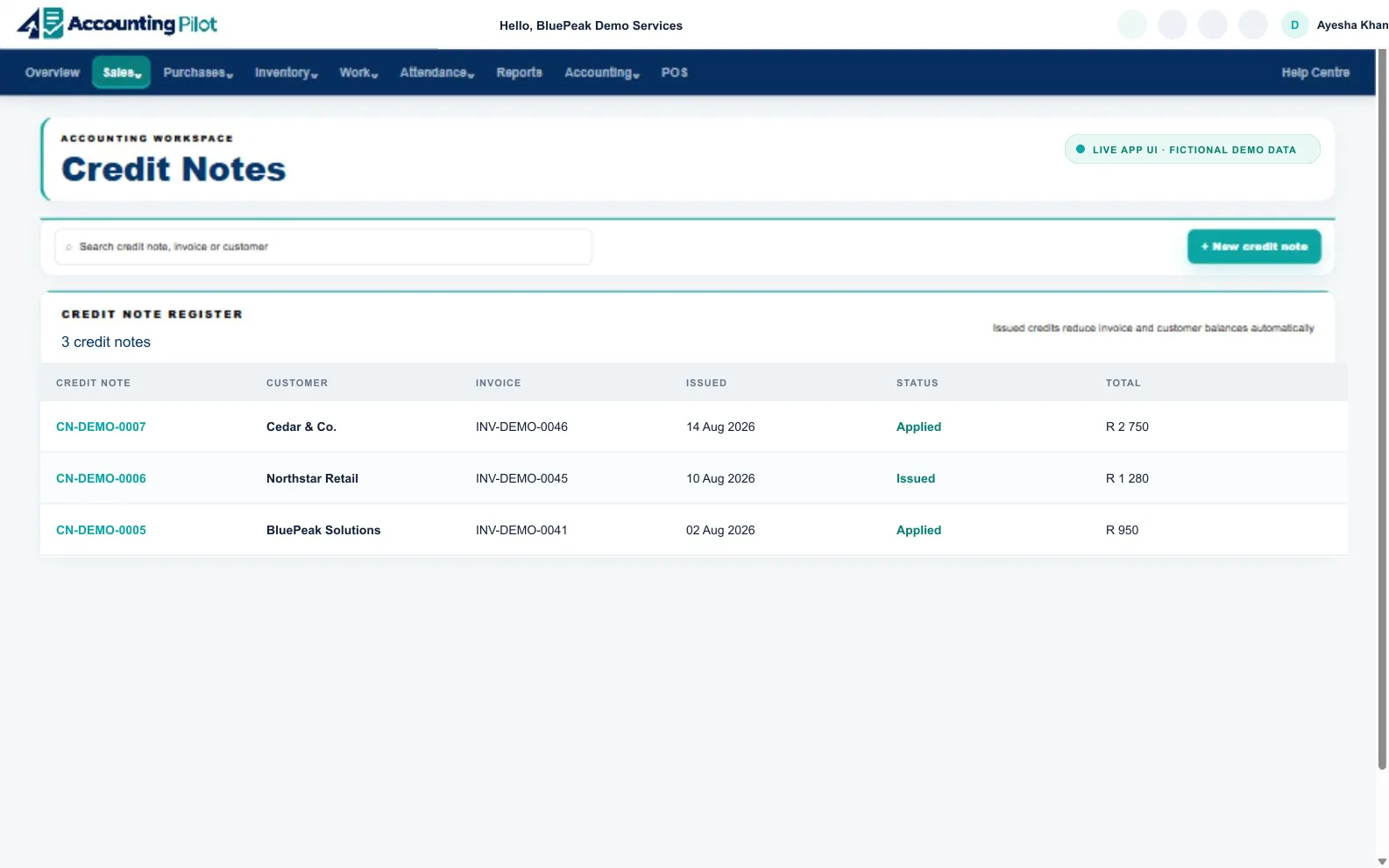1389x868 pixels.
Task: Open the Reports page
Action: point(519,73)
